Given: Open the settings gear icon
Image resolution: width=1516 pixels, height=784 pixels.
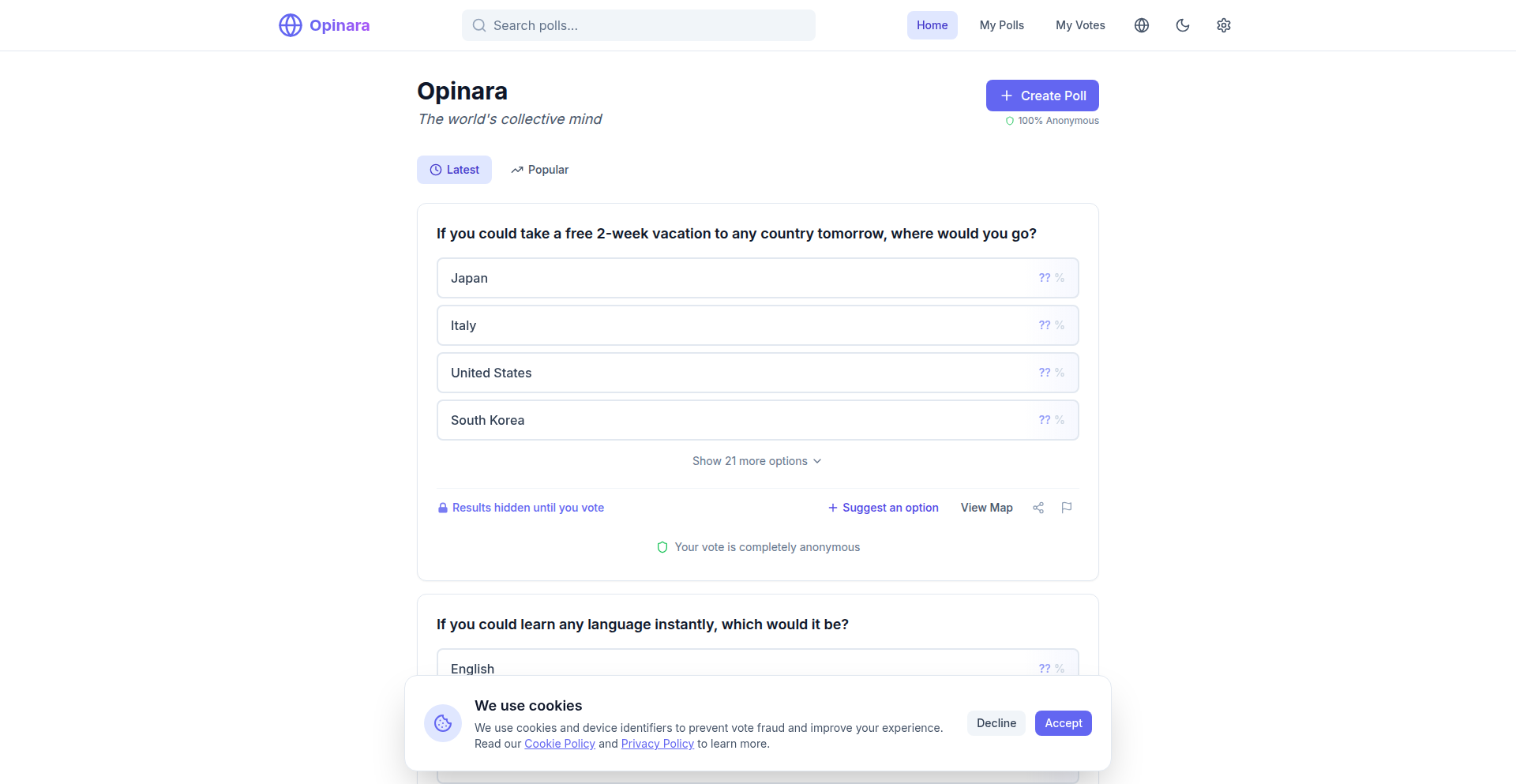Looking at the screenshot, I should [1223, 24].
